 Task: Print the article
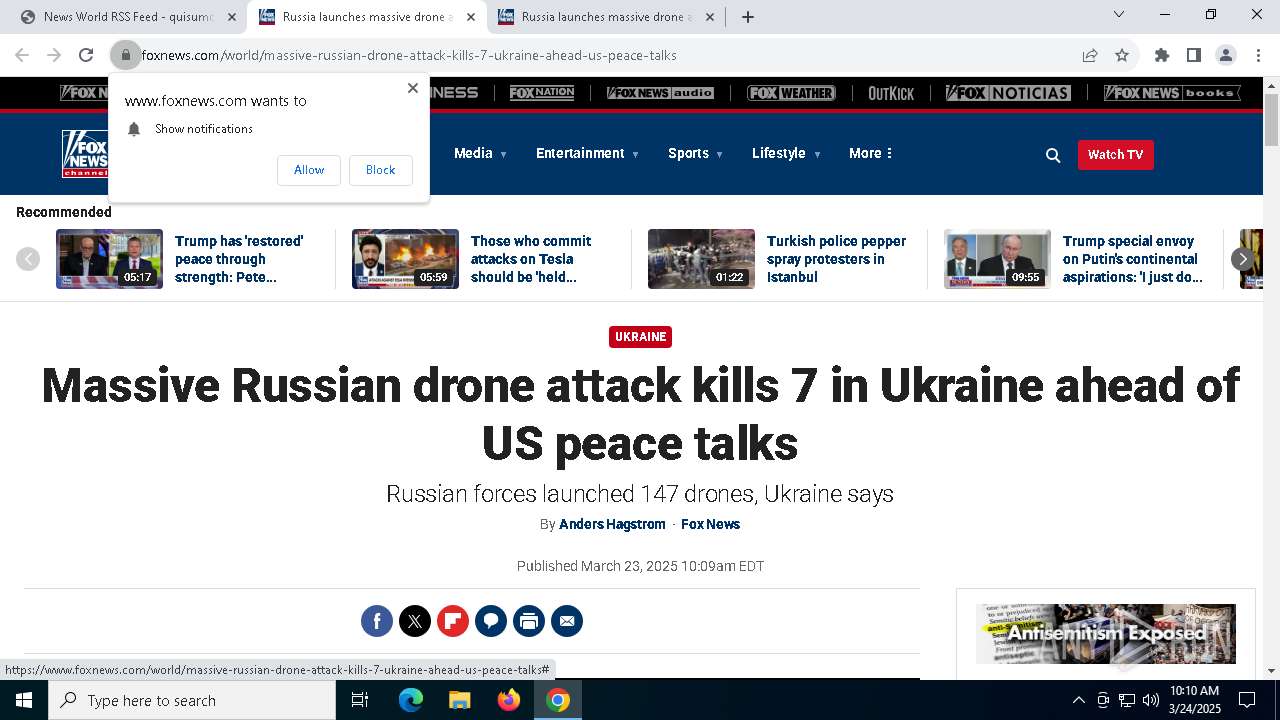[x=529, y=621]
